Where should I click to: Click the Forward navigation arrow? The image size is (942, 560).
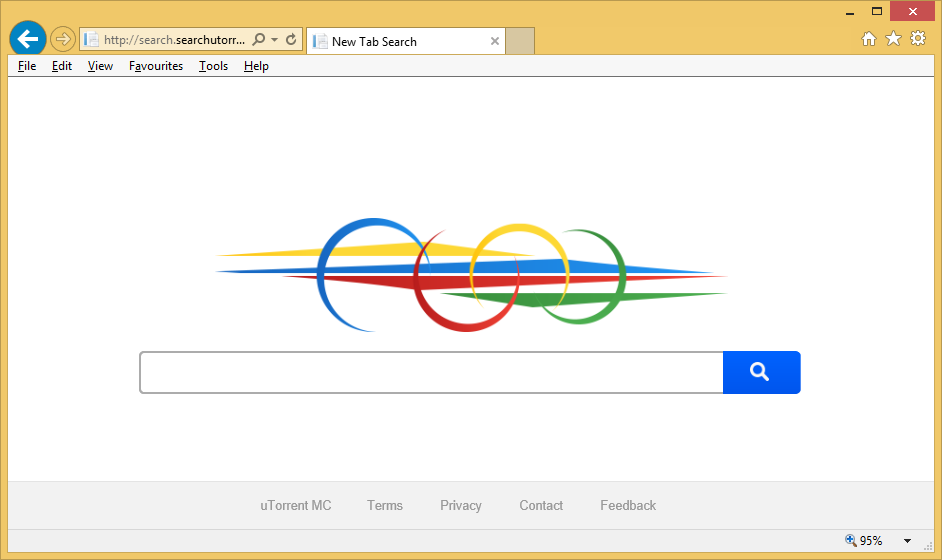point(63,40)
